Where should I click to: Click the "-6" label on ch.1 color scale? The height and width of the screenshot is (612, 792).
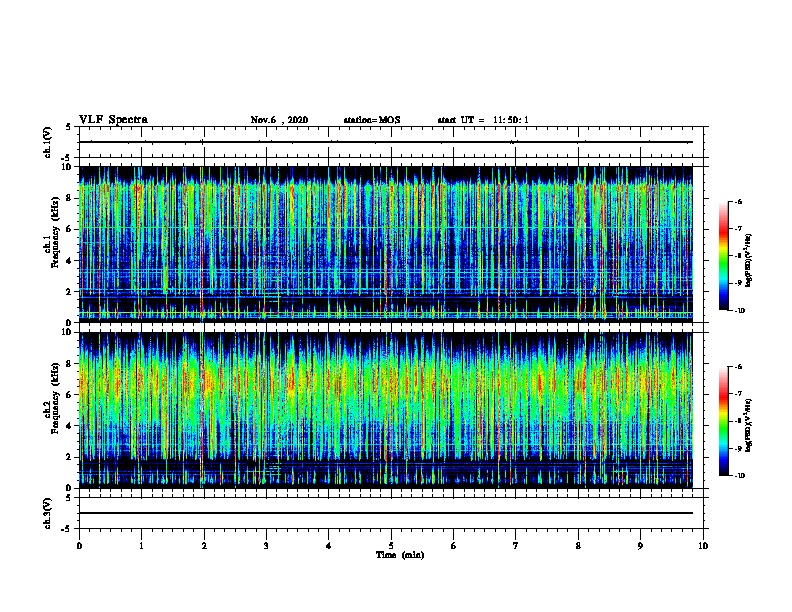(738, 202)
